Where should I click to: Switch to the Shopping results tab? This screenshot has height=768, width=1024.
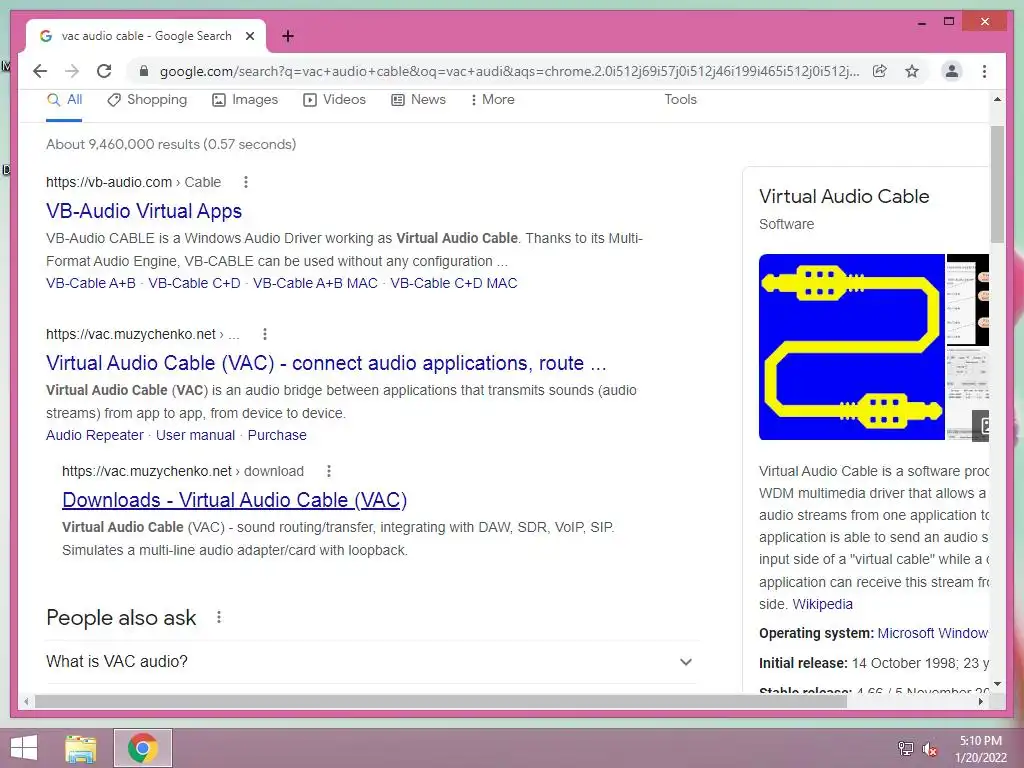point(147,100)
